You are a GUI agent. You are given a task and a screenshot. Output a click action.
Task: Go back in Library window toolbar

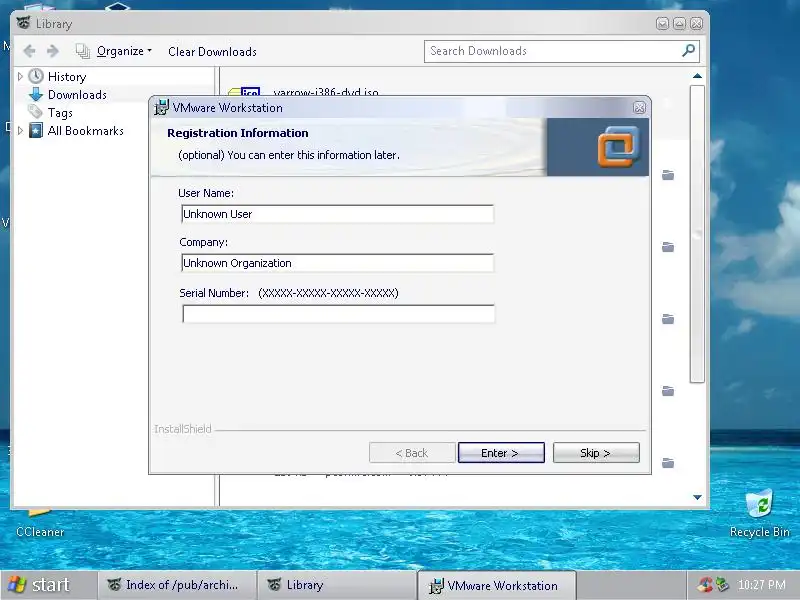[30, 51]
